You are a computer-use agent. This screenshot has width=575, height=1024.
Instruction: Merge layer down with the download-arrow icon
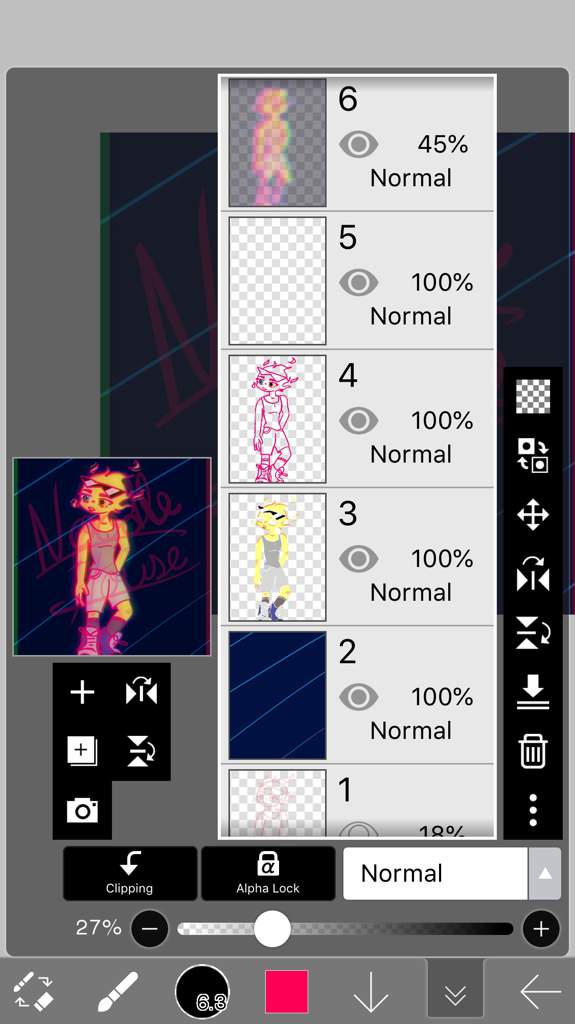point(533,692)
